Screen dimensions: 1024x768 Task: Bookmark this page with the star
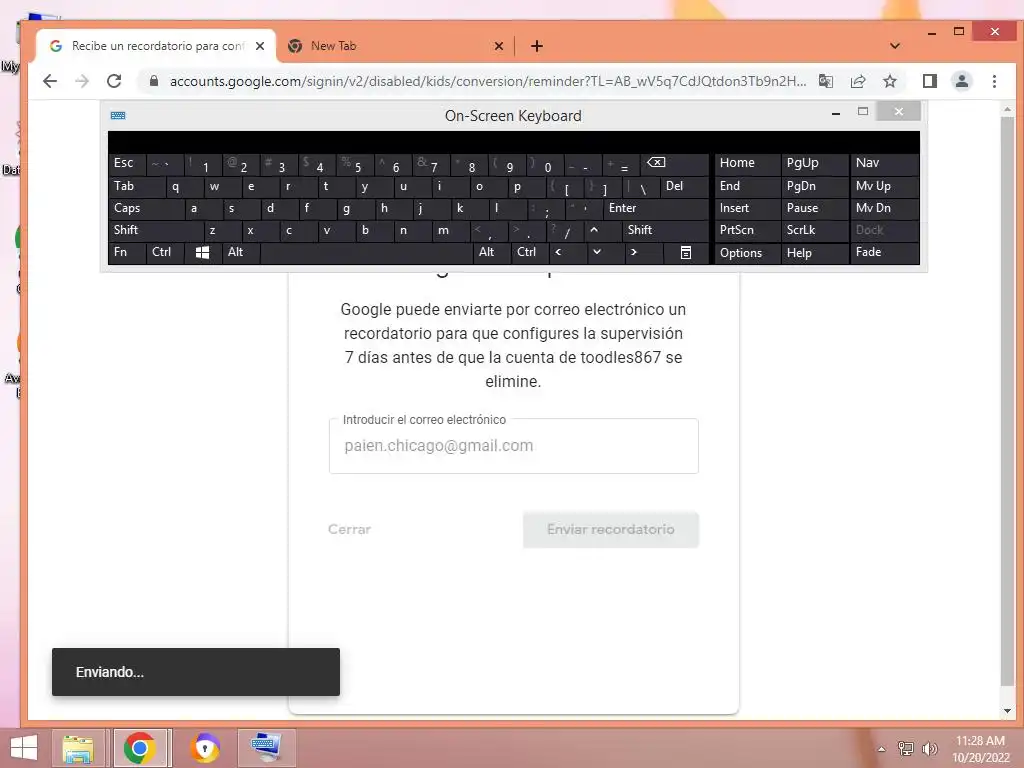(x=889, y=81)
